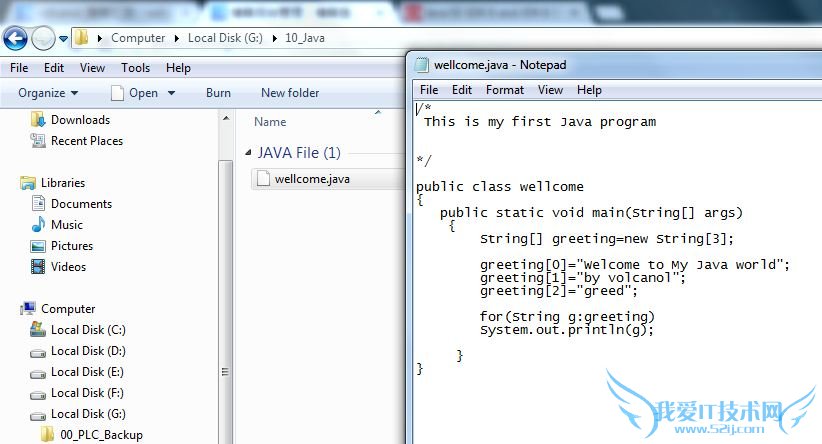Click 'This is my first Java program' text
The width and height of the screenshot is (822, 444).
point(540,122)
